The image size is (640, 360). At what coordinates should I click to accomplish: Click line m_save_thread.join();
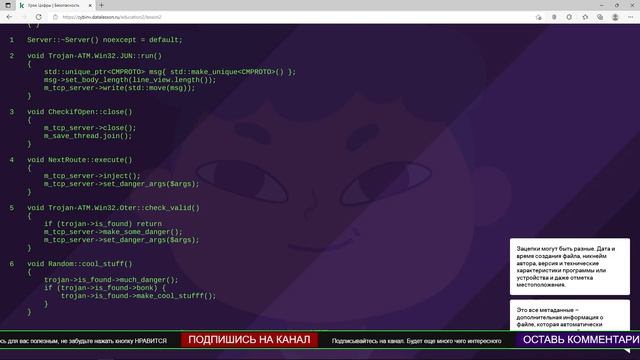88,136
